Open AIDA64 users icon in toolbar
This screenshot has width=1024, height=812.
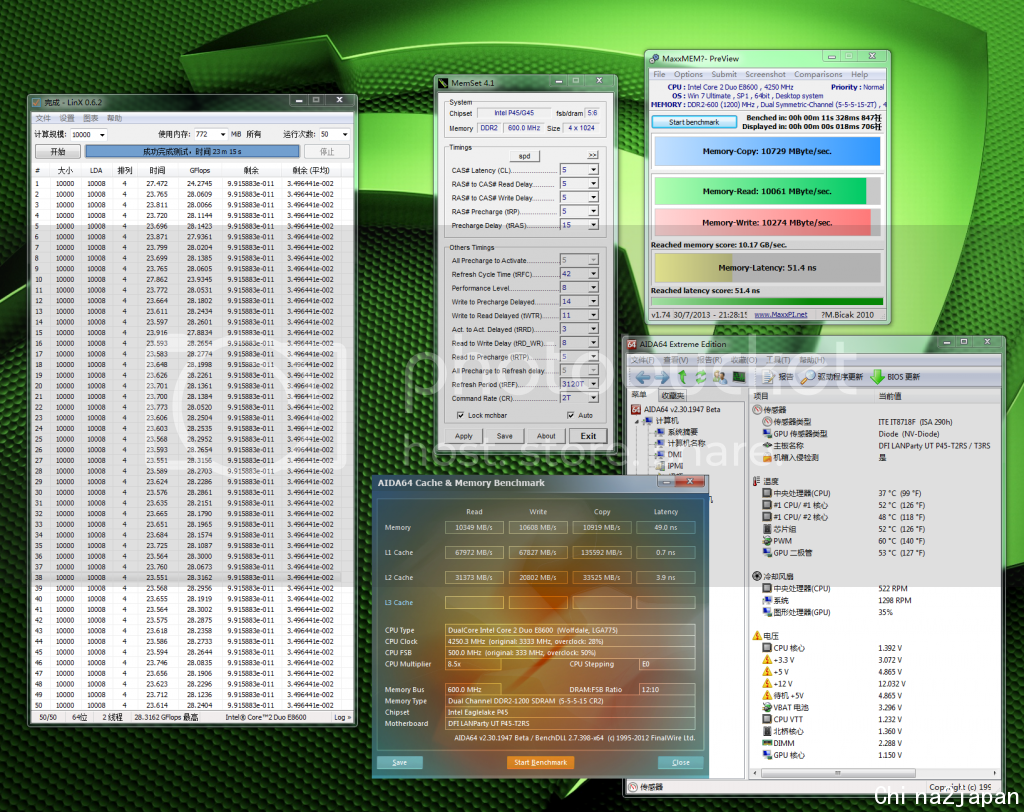720,377
